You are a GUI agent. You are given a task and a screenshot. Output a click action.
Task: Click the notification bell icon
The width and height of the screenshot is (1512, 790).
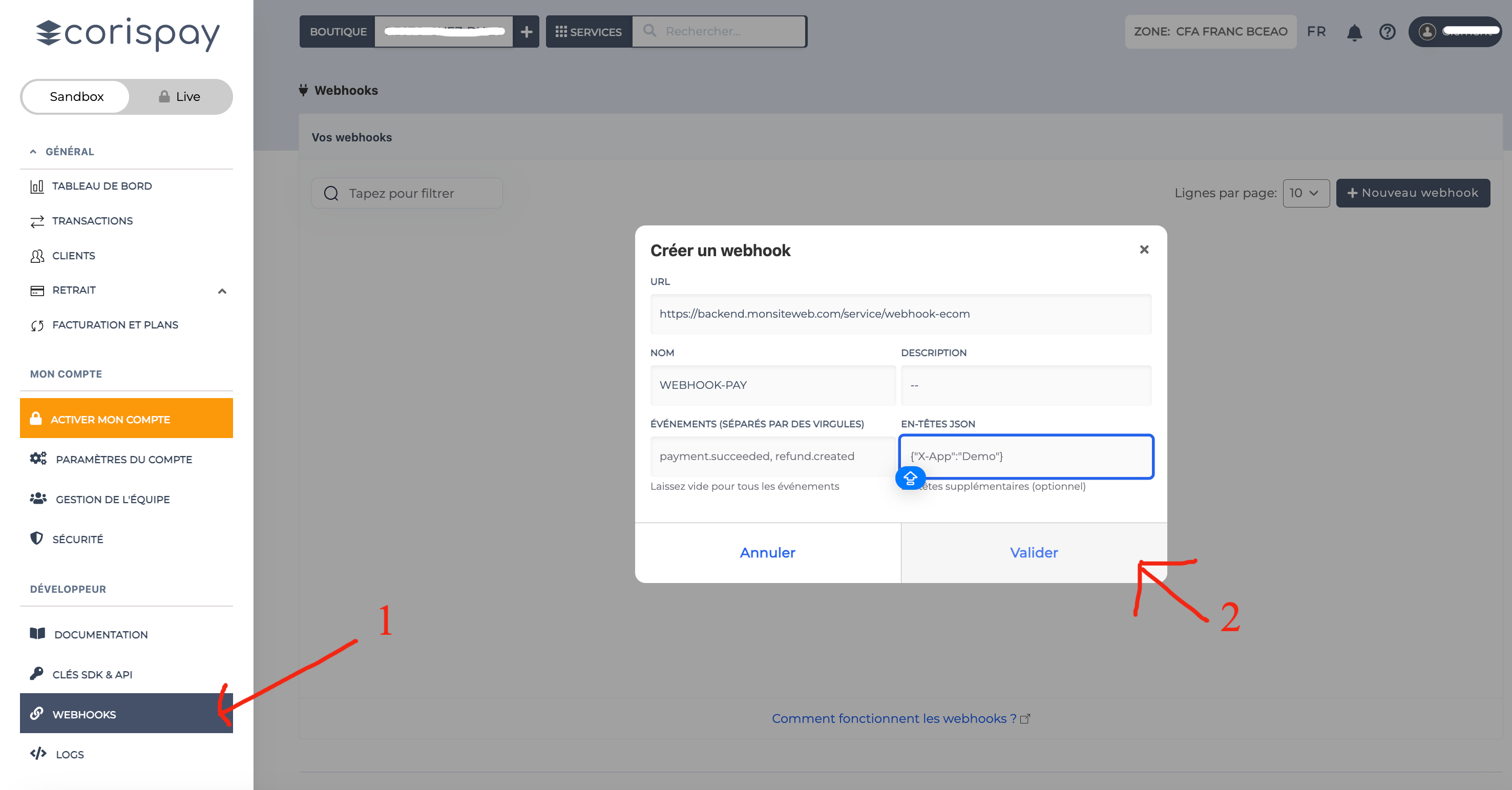[x=1354, y=32]
